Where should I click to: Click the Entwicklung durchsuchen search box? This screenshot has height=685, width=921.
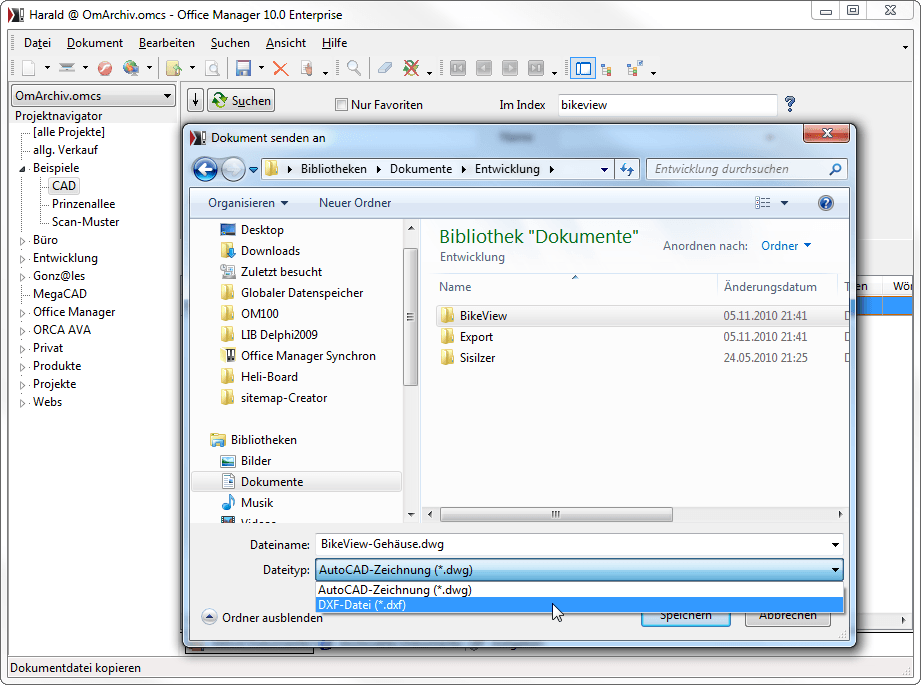click(747, 169)
